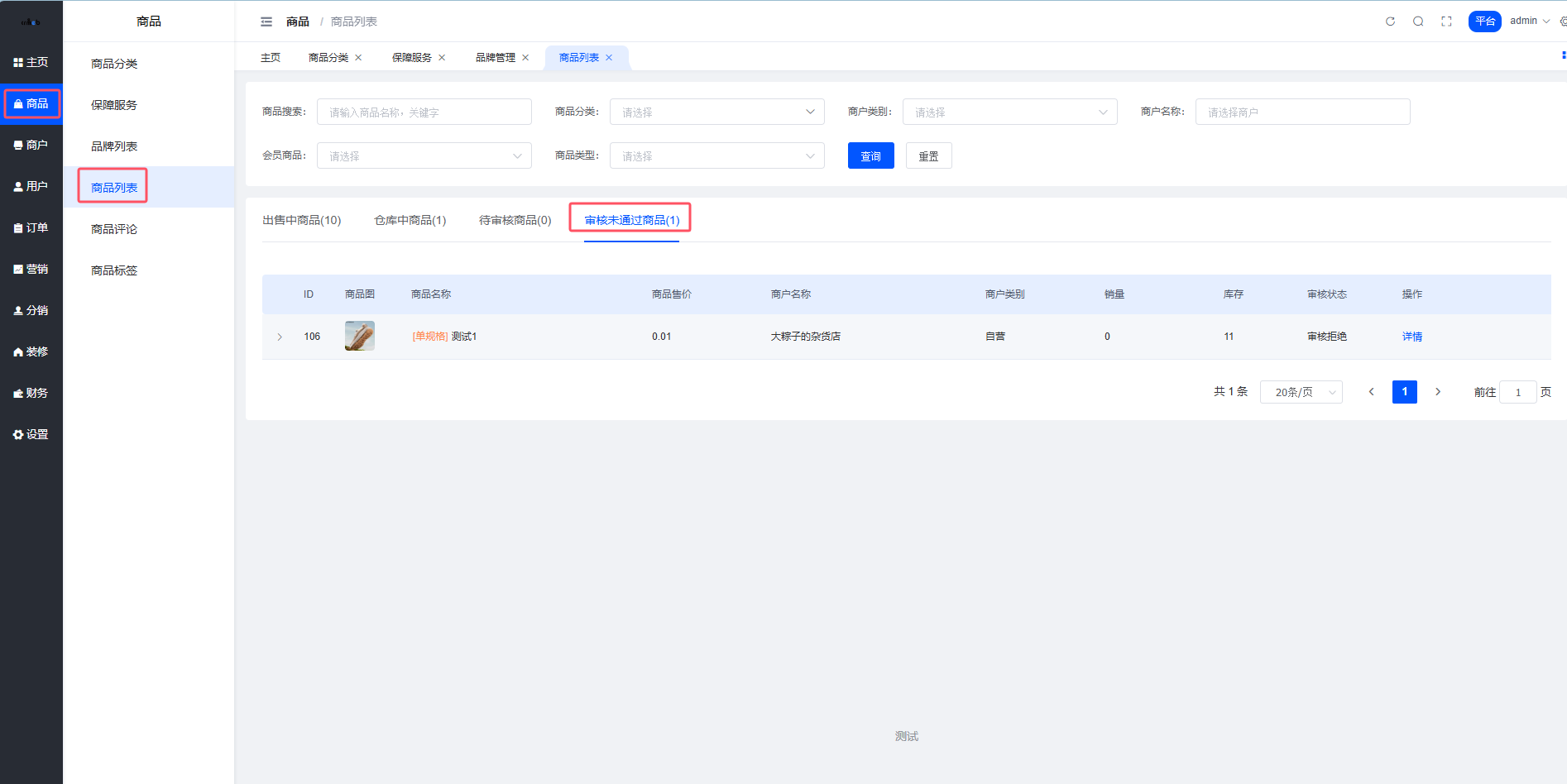
Task: Click the refresh icon in top header
Action: 1390,22
